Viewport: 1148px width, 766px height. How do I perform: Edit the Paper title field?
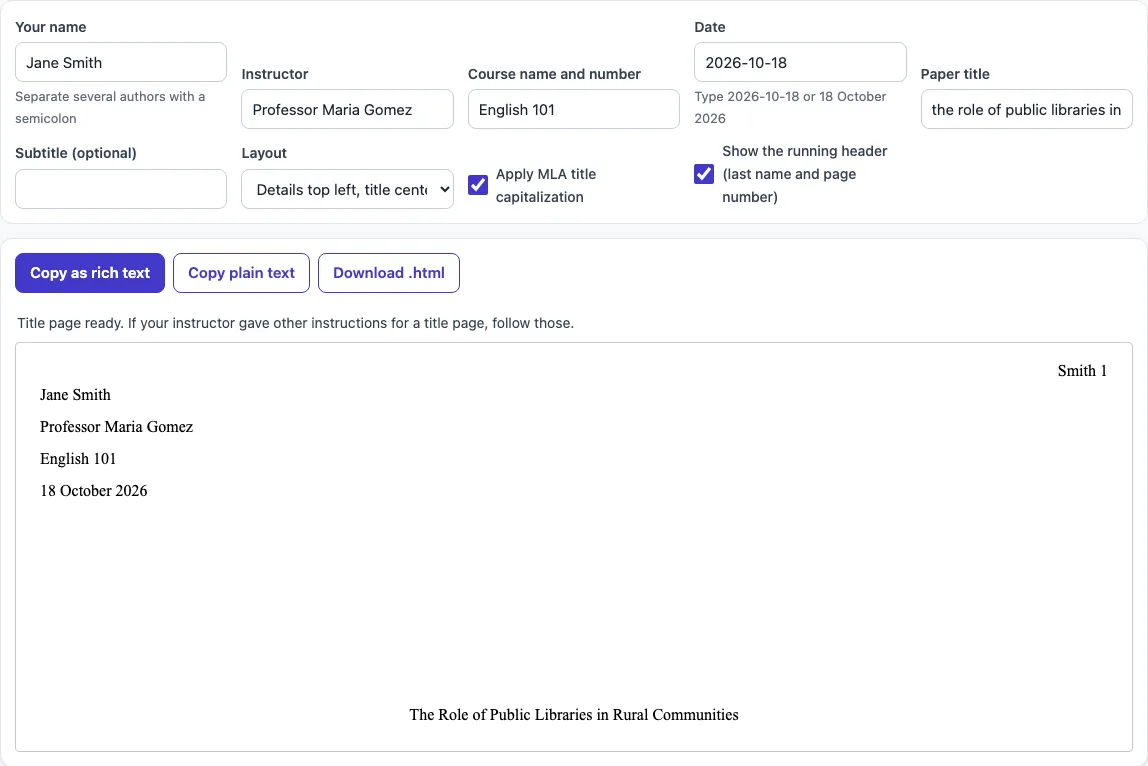(x=1026, y=109)
